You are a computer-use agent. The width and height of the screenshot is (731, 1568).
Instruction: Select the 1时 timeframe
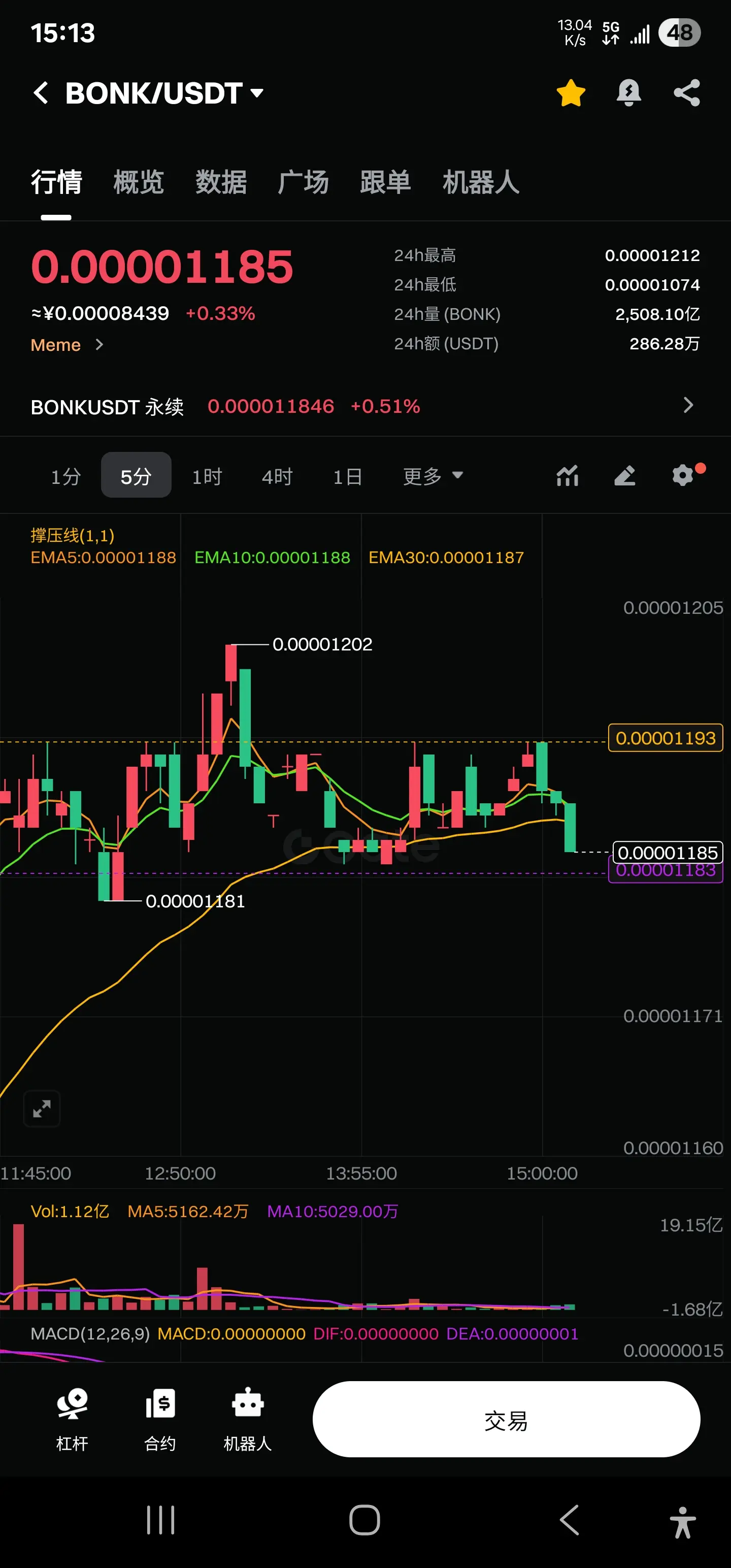coord(207,476)
